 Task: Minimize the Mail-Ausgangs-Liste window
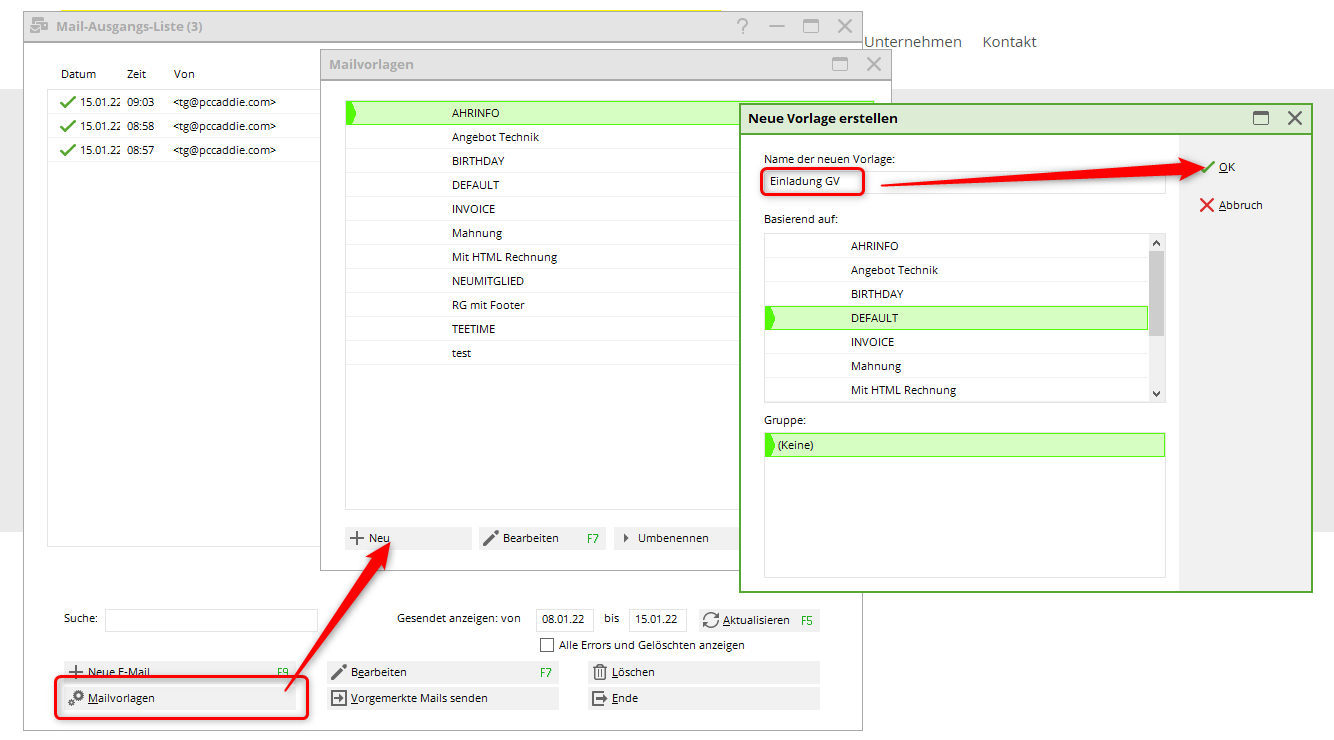(x=777, y=26)
